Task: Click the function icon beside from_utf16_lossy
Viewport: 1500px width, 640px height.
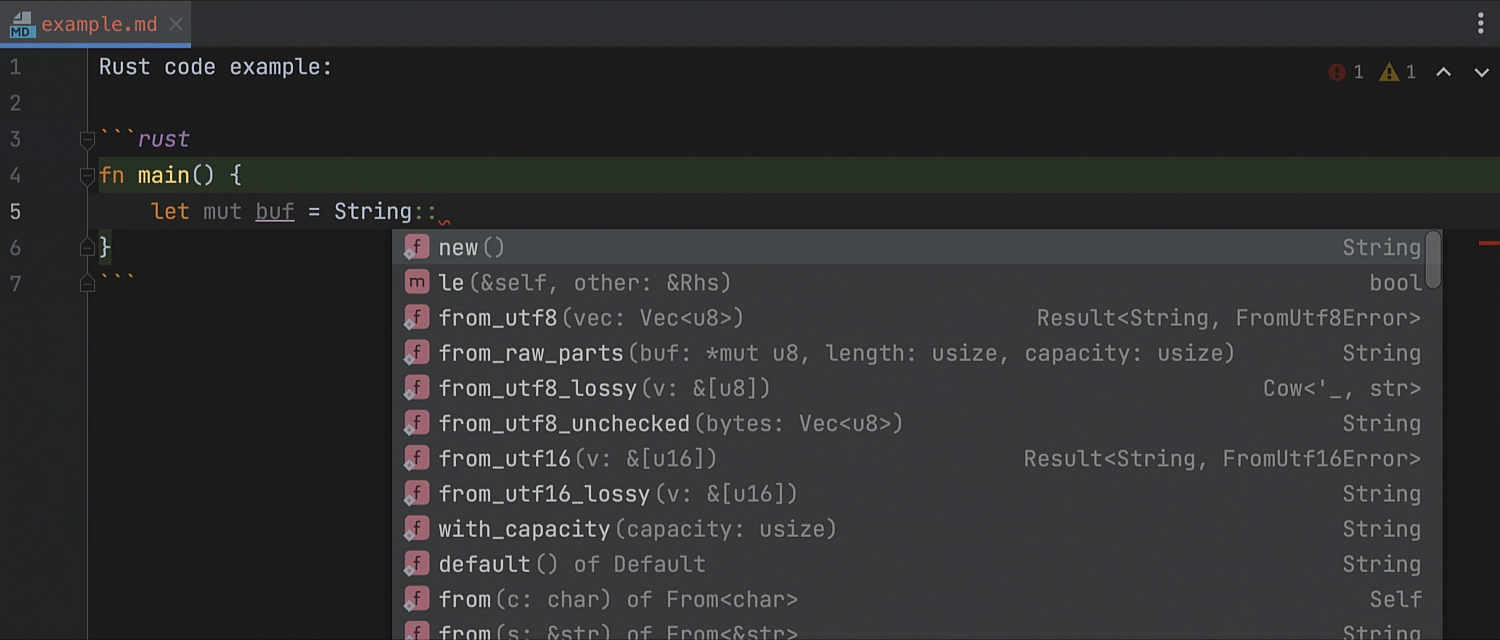Action: pyautogui.click(x=416, y=493)
